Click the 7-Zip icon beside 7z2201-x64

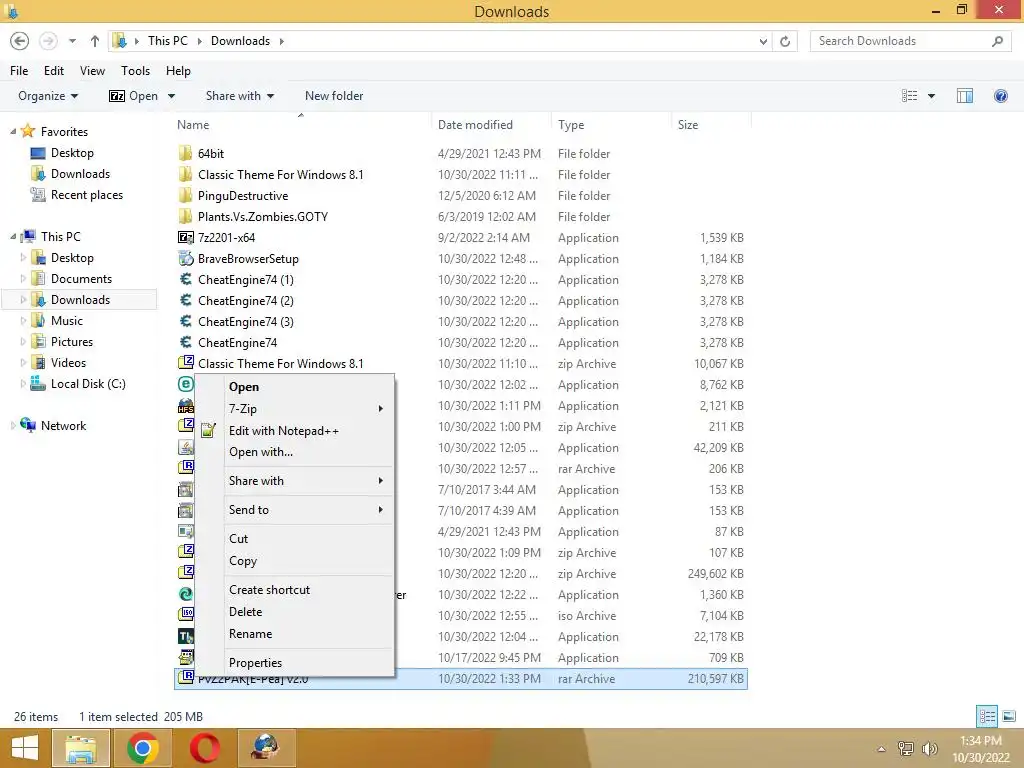[x=185, y=238]
